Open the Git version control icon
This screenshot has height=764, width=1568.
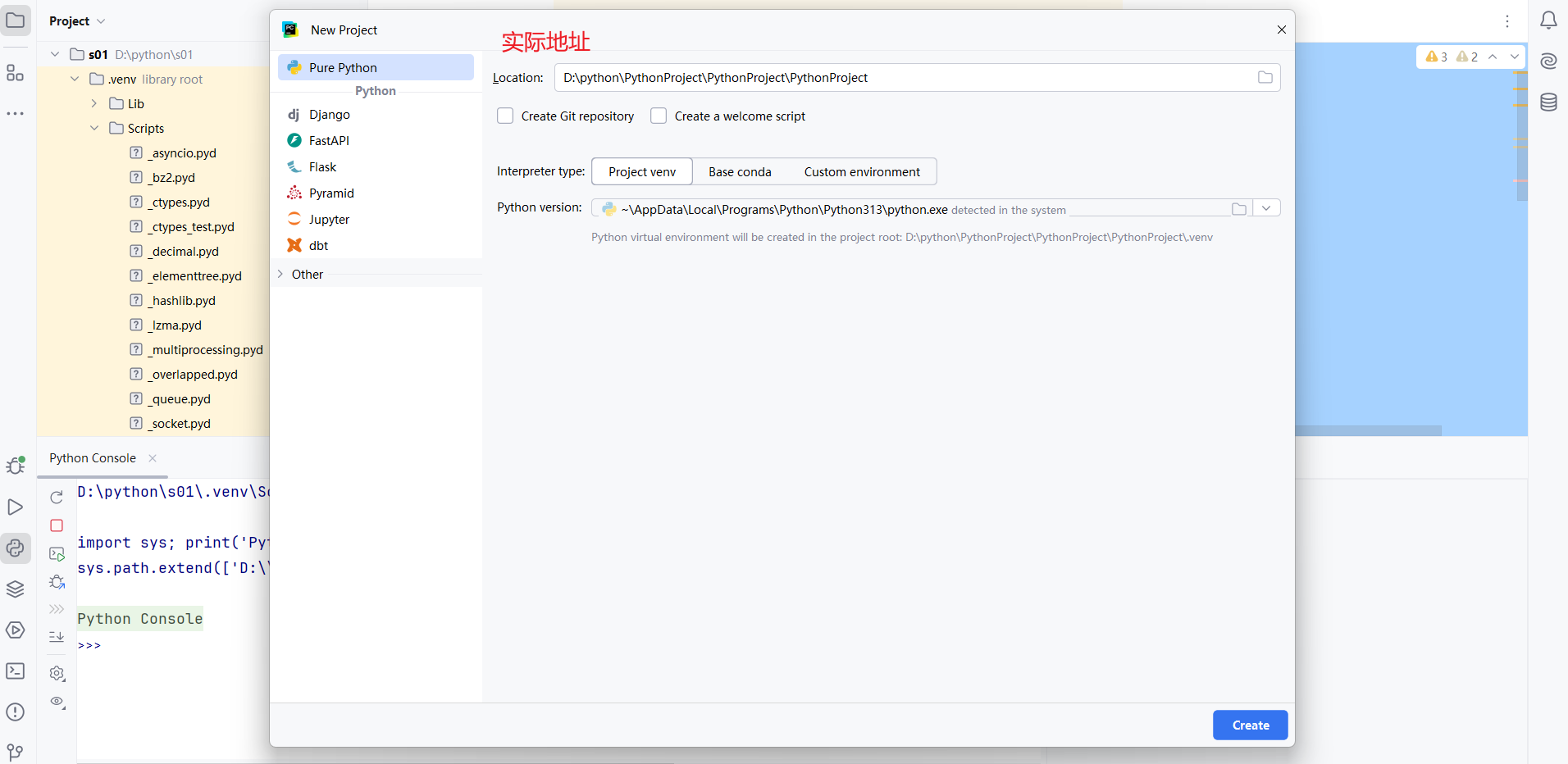coord(16,752)
